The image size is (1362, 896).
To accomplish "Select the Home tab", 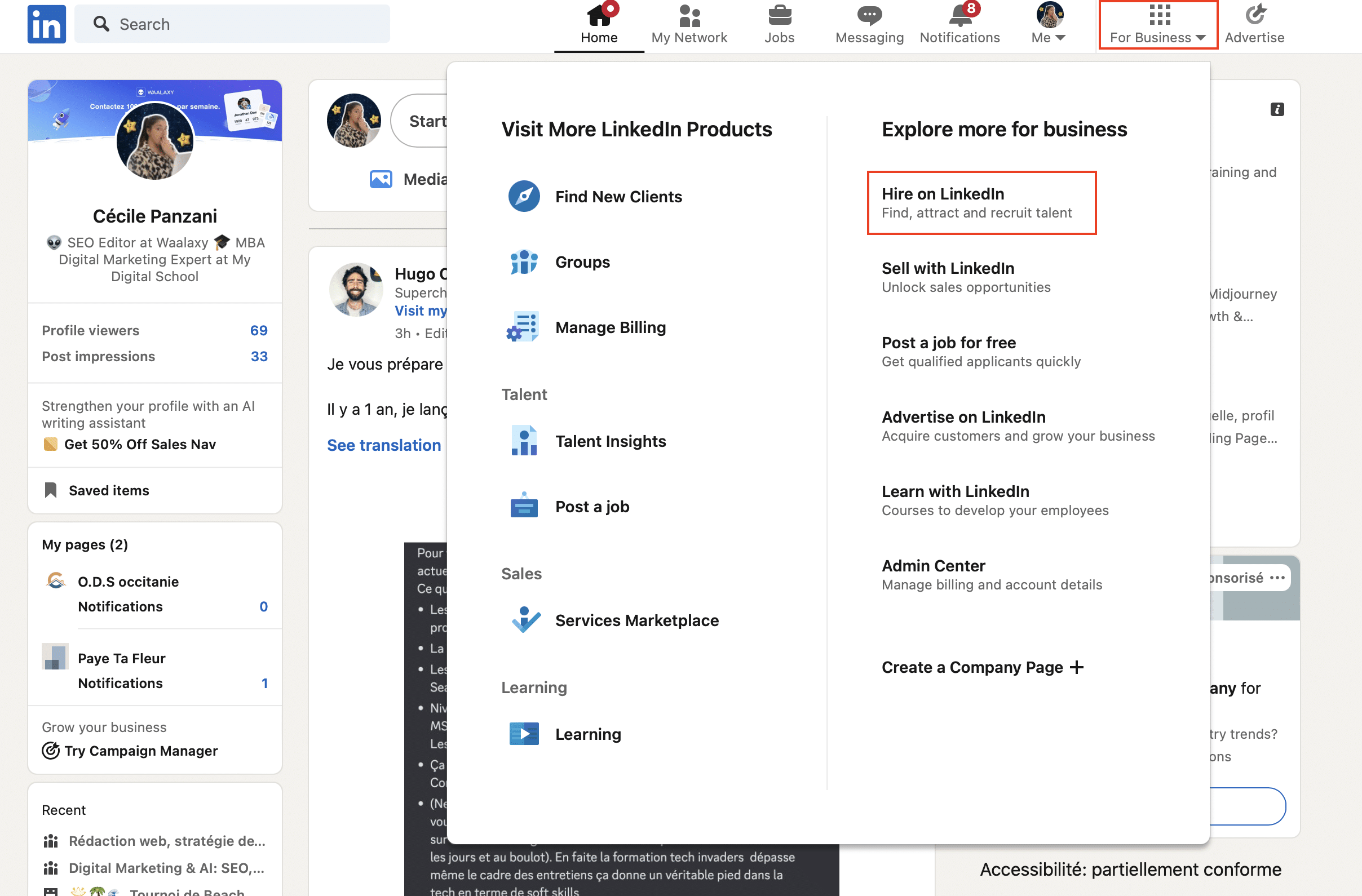I will [x=599, y=25].
